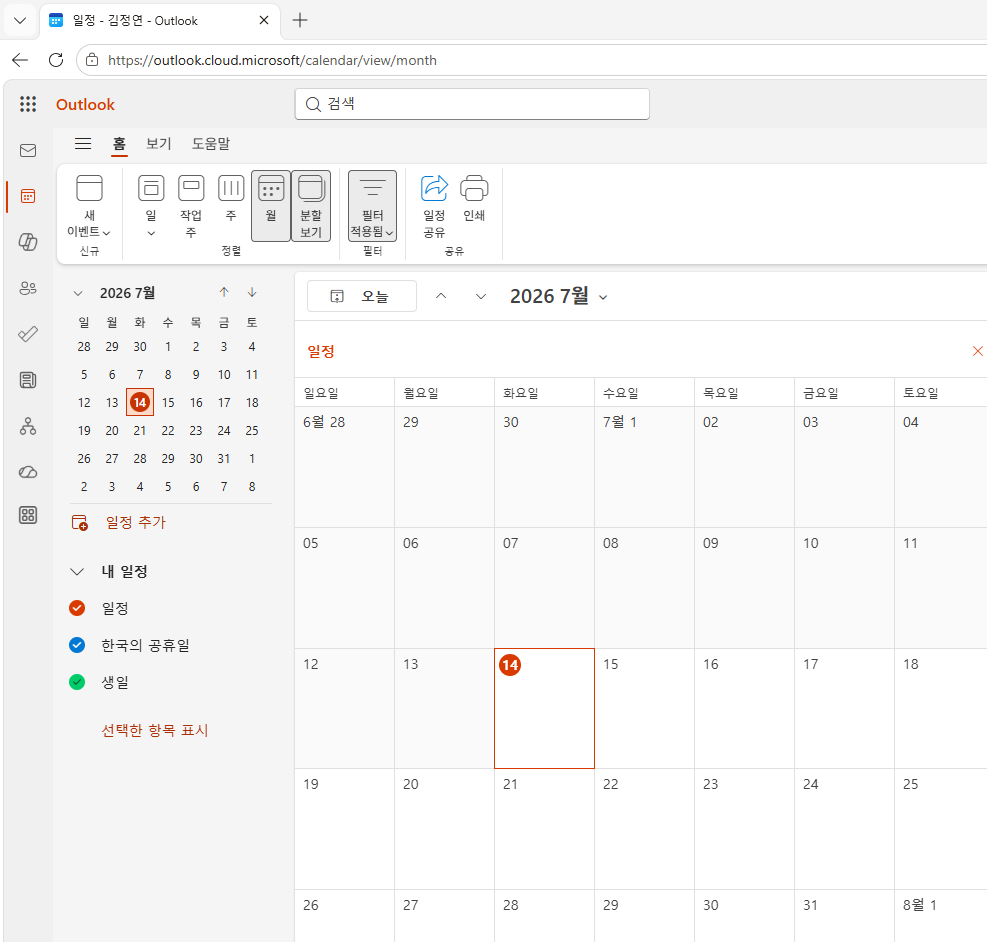Collapse the 내 일정 group
987x942 pixels.
[x=77, y=571]
